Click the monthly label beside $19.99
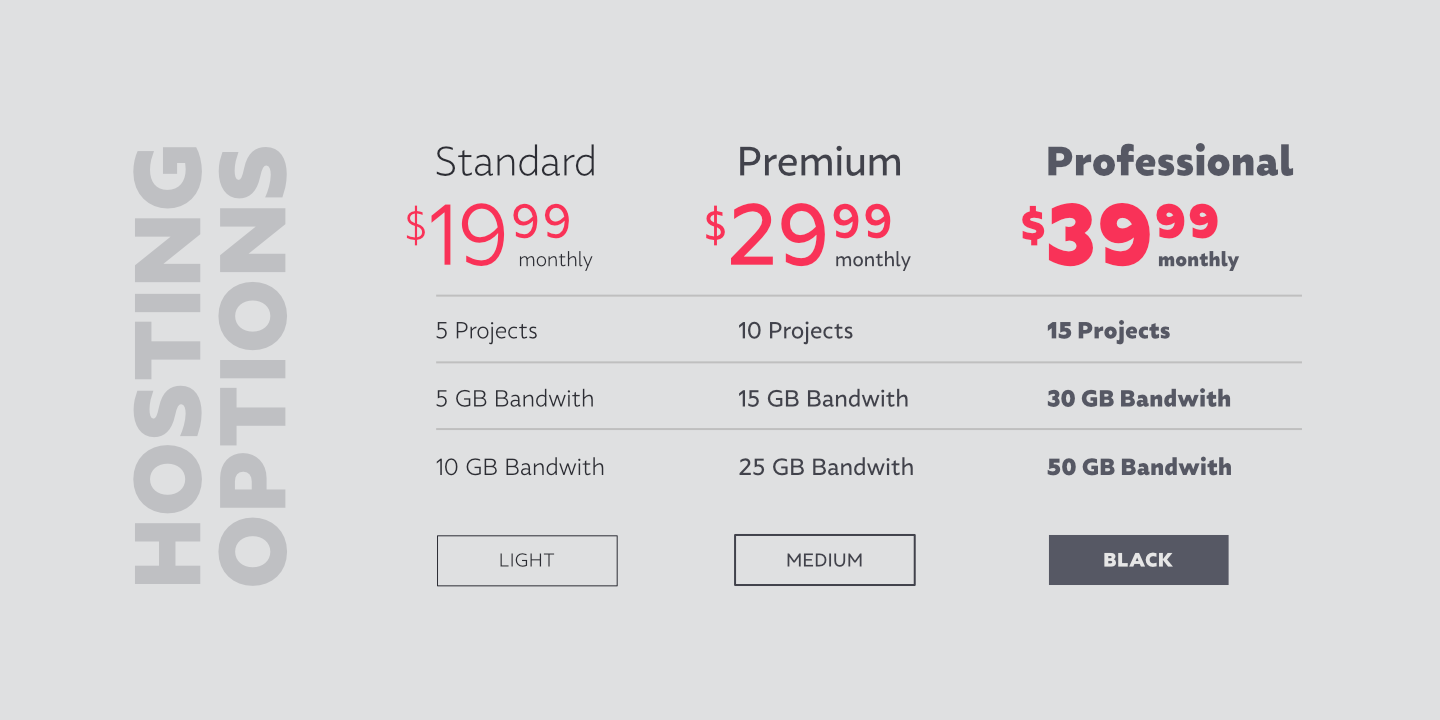 click(x=555, y=260)
